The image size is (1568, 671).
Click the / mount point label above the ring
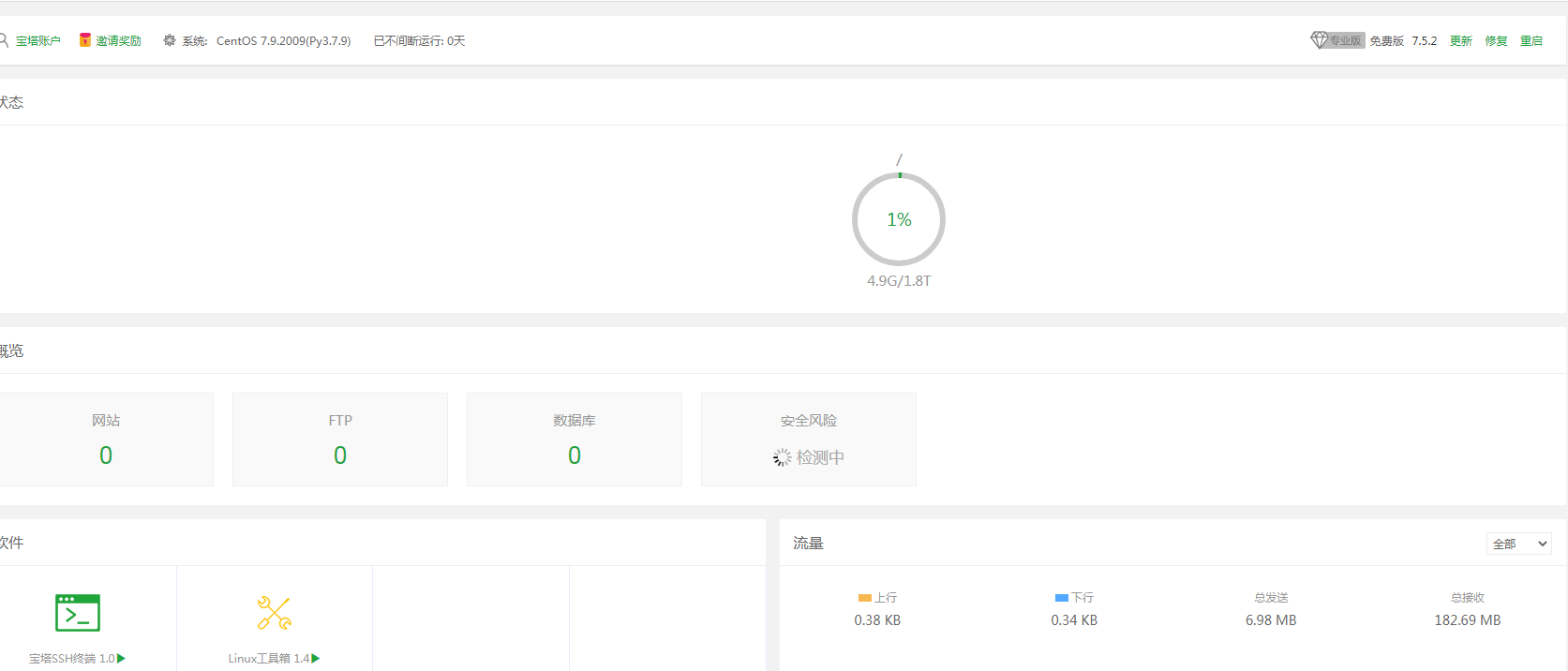pyautogui.click(x=899, y=159)
